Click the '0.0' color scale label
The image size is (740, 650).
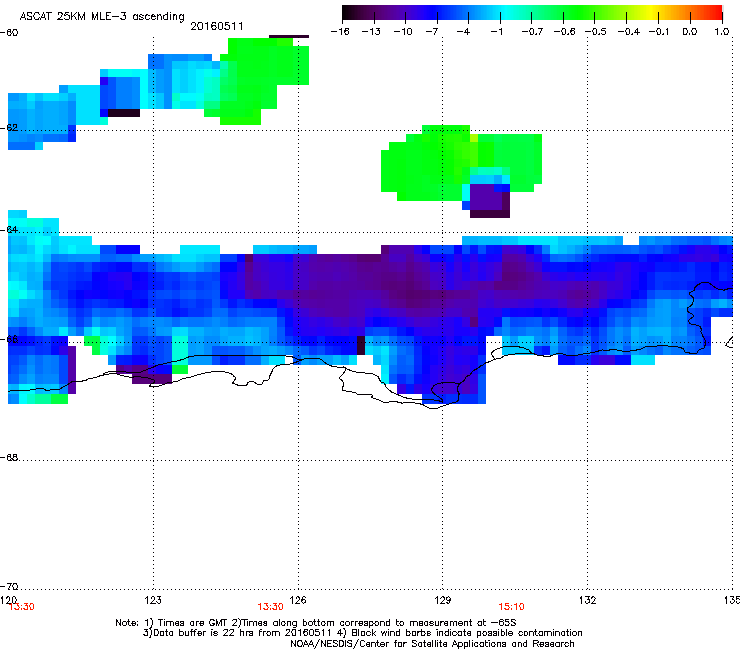point(690,32)
